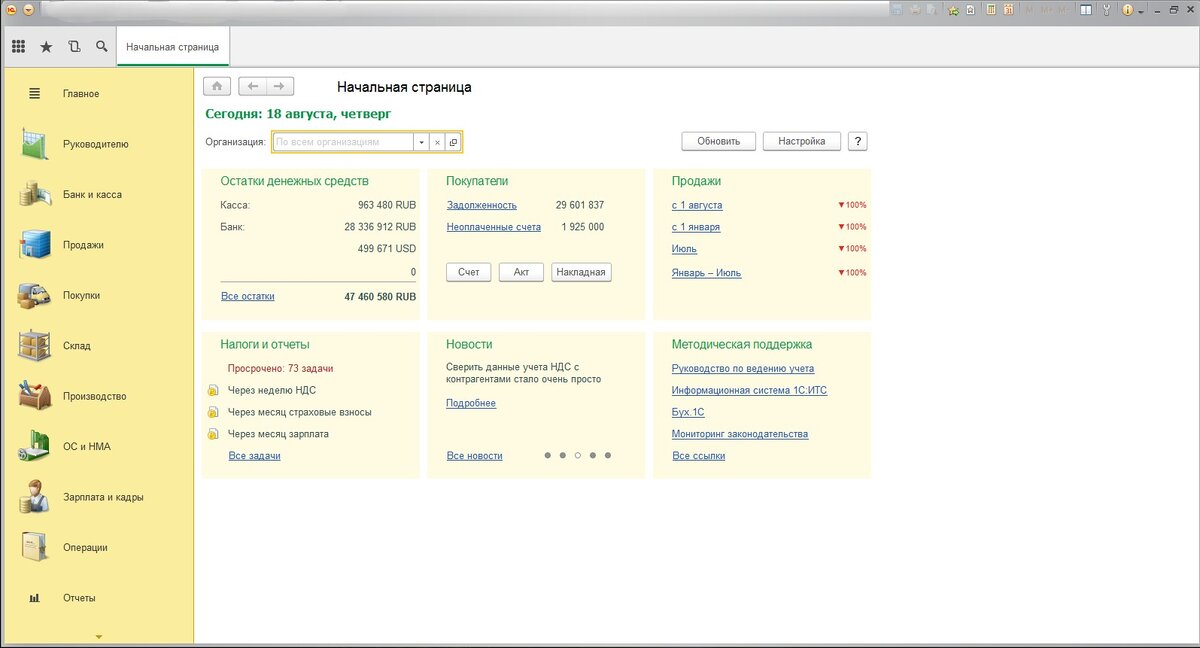Open sales с 1 января link

(x=696, y=227)
